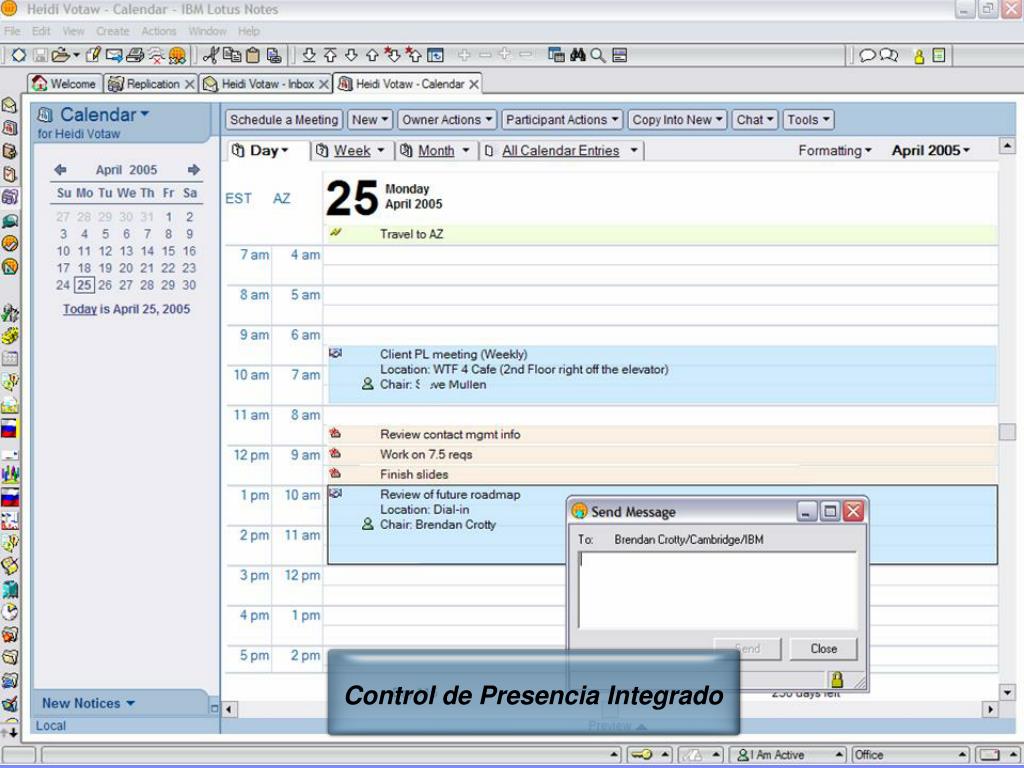Expand the New Notices panel
Viewport: 1024px width, 768px height.
click(x=88, y=703)
